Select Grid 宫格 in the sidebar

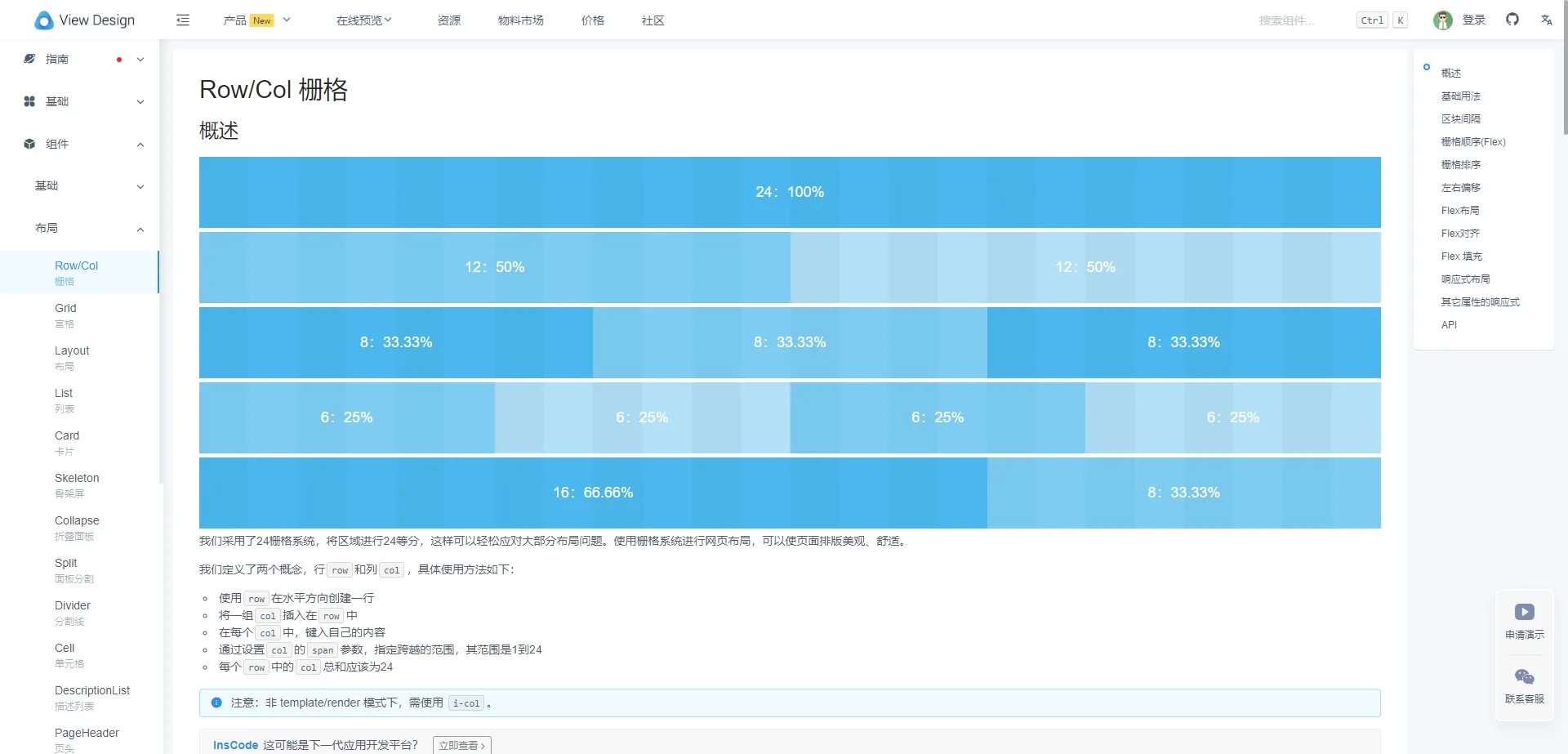[65, 315]
